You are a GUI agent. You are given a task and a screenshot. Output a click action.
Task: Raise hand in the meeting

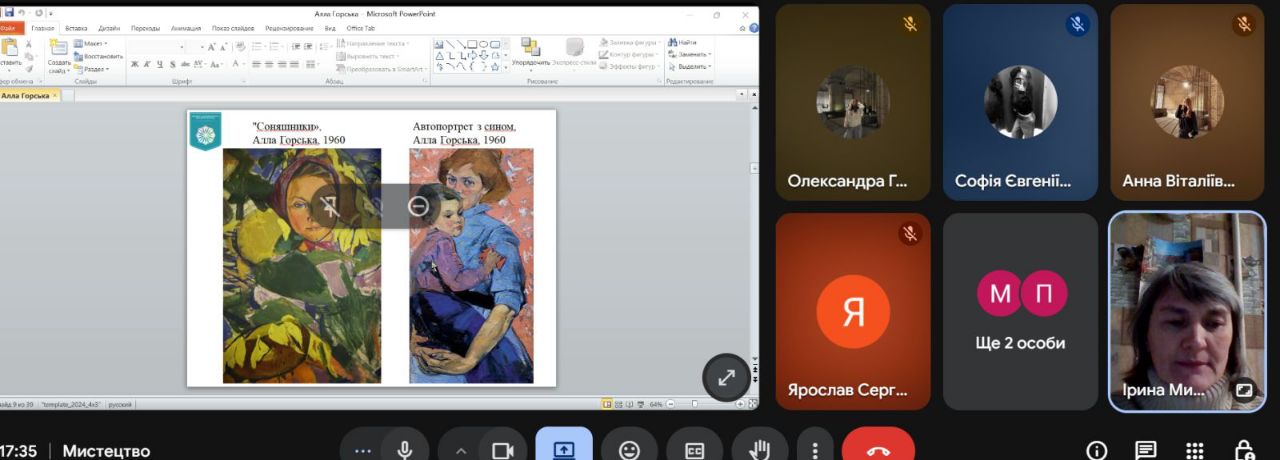(760, 450)
